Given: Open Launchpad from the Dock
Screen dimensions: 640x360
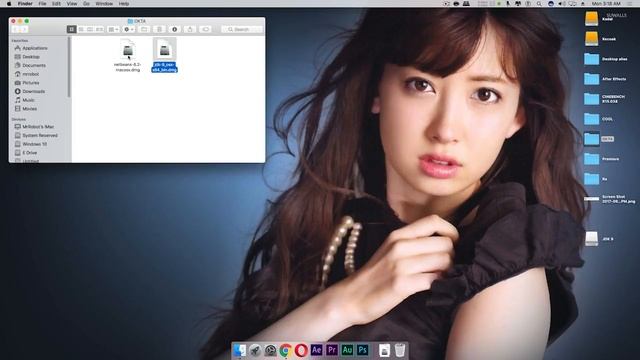Looking at the screenshot, I should pyautogui.click(x=255, y=350).
